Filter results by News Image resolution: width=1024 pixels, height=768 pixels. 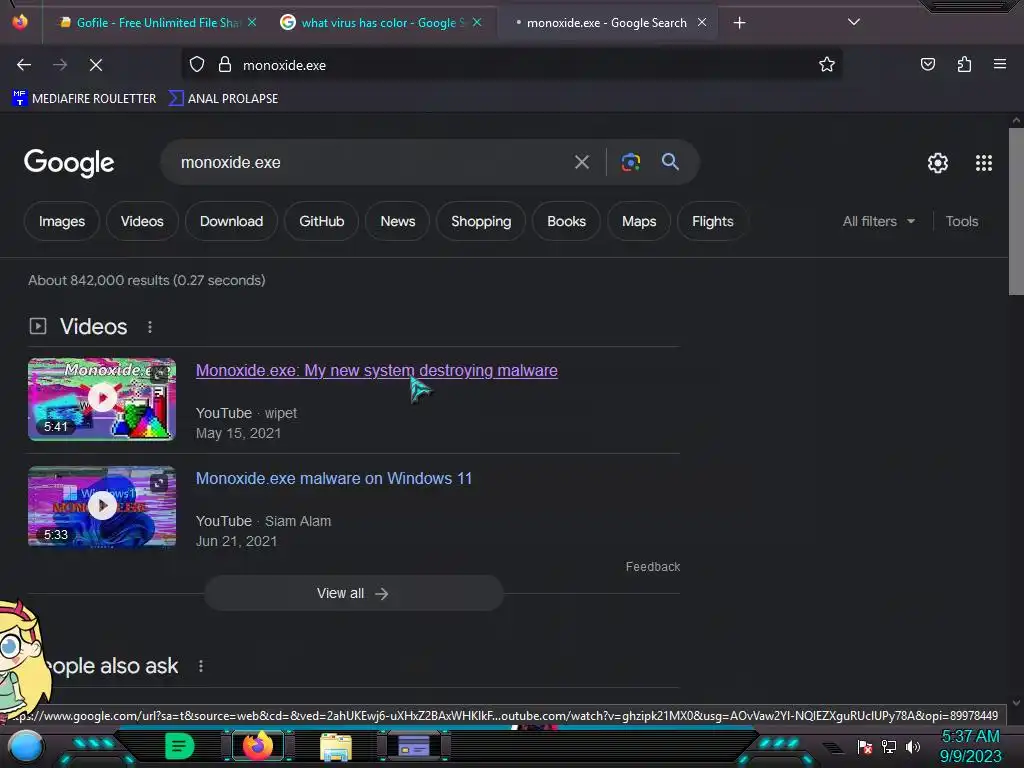click(x=398, y=221)
